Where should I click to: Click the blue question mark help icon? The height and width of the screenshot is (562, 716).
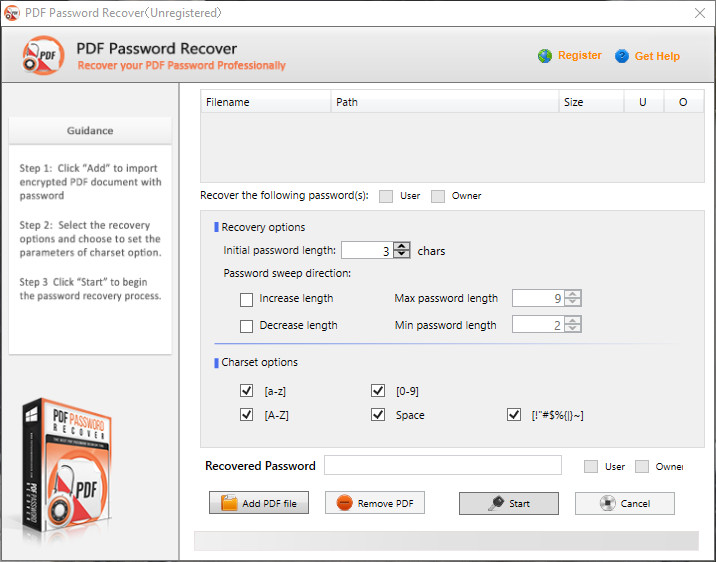pos(621,56)
